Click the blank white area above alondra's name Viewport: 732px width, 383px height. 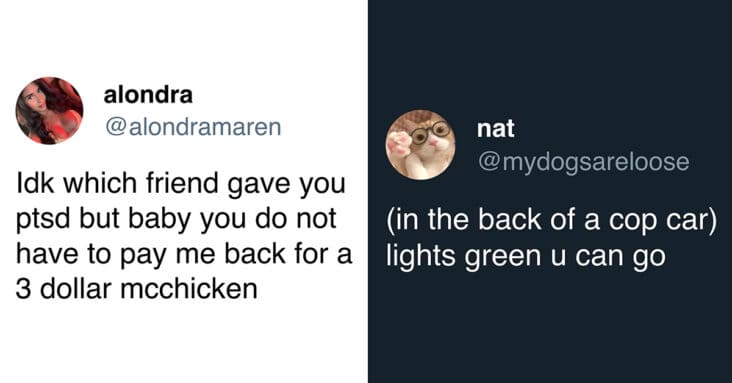coord(182,37)
